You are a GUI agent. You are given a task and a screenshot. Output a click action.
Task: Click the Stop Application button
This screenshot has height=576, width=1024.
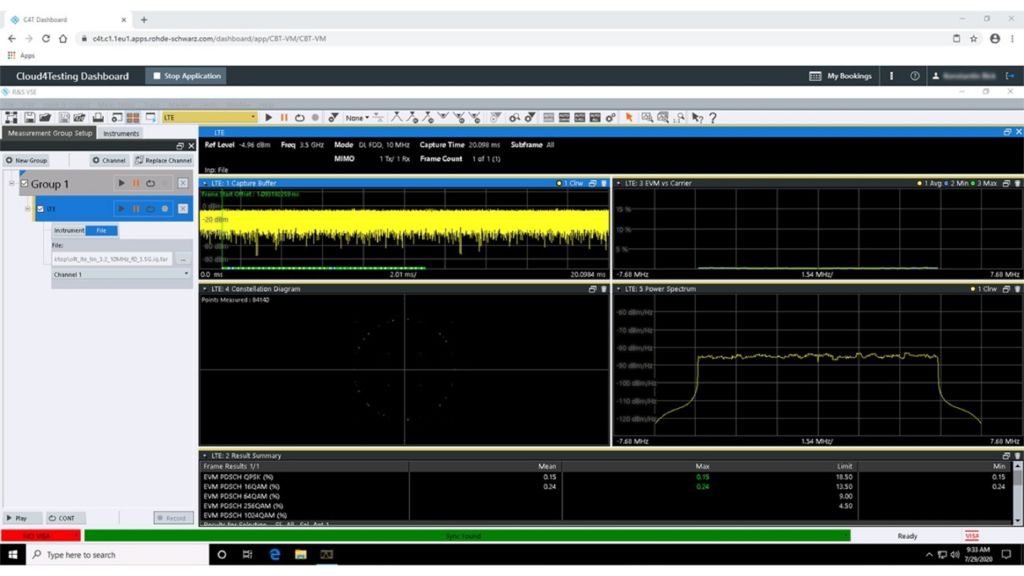point(187,76)
